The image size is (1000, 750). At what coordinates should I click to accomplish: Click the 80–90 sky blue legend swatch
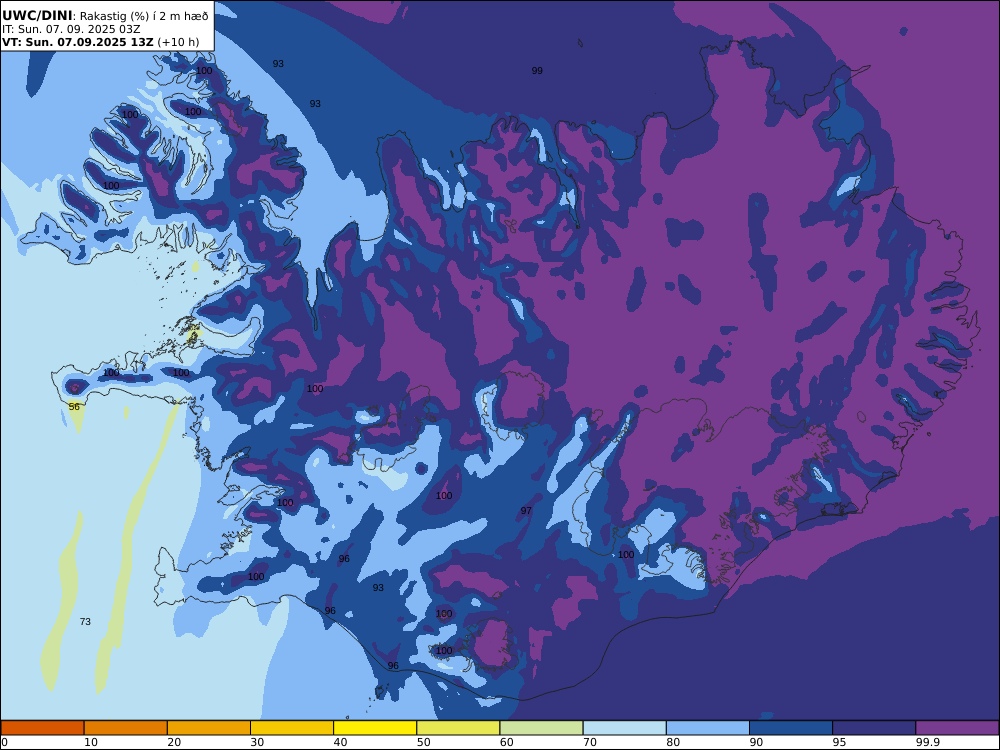point(708,728)
